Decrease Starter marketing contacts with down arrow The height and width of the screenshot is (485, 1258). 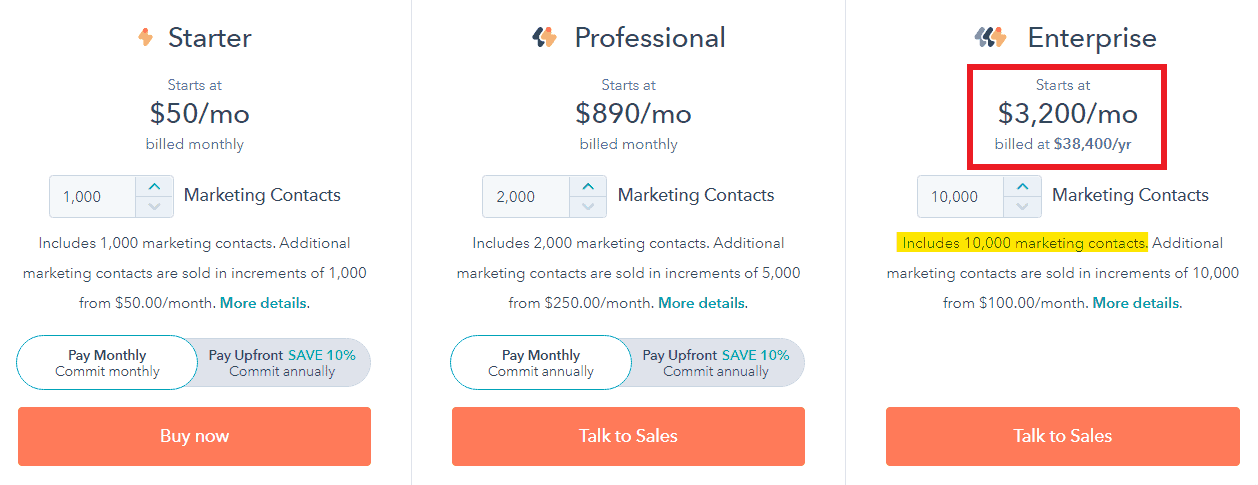154,207
